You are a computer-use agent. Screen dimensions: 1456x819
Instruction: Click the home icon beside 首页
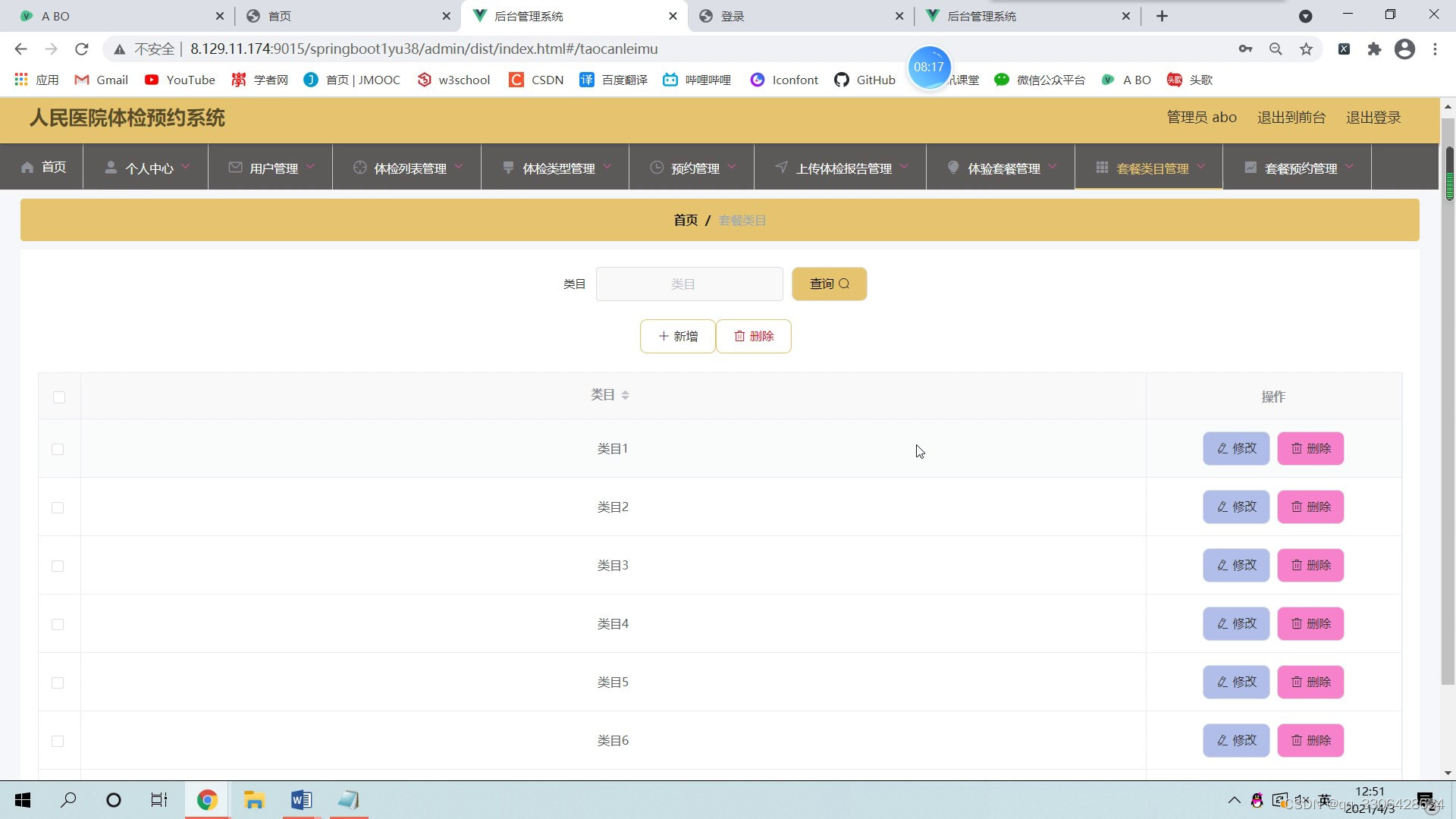click(27, 168)
